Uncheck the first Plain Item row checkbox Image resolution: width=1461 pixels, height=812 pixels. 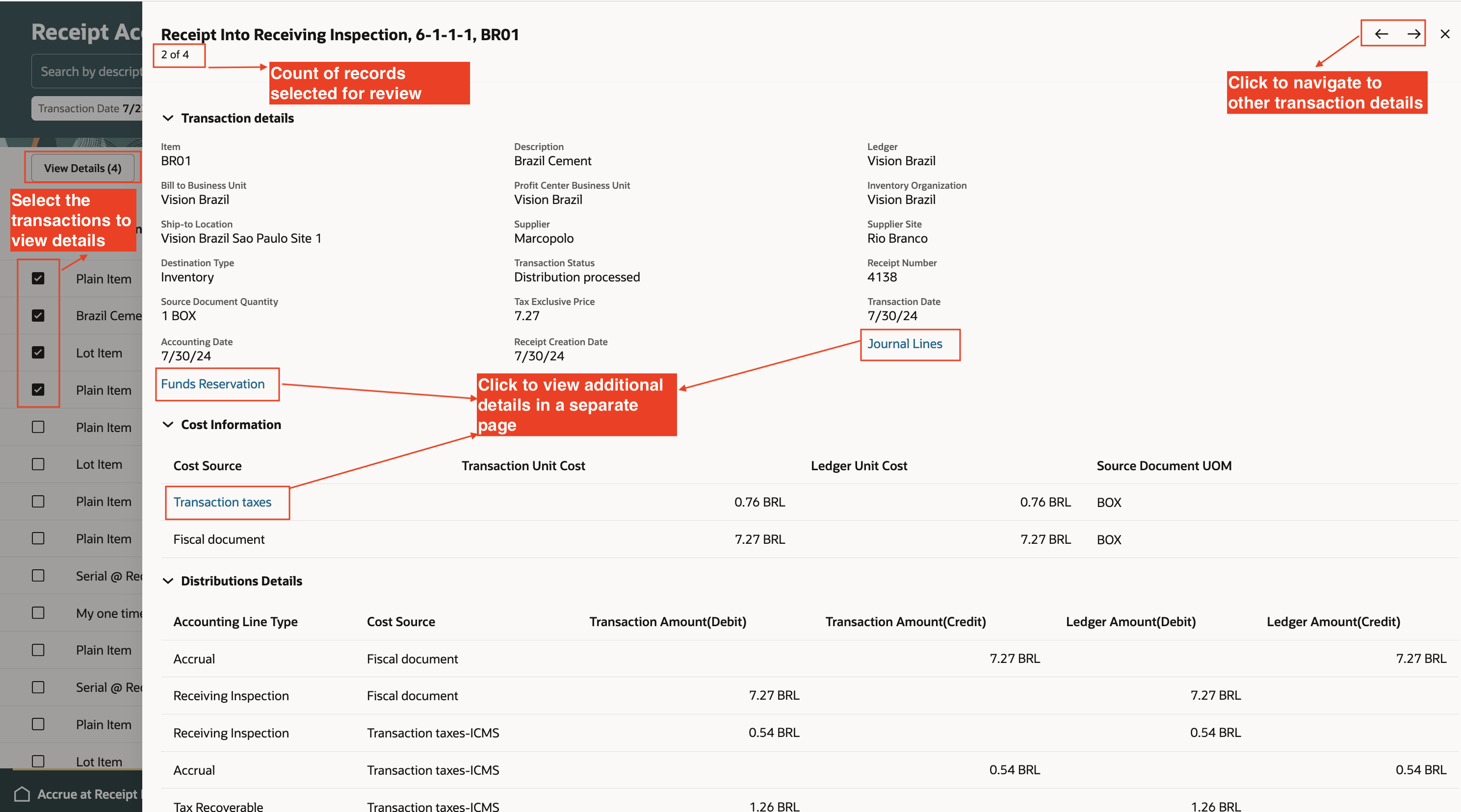38,279
